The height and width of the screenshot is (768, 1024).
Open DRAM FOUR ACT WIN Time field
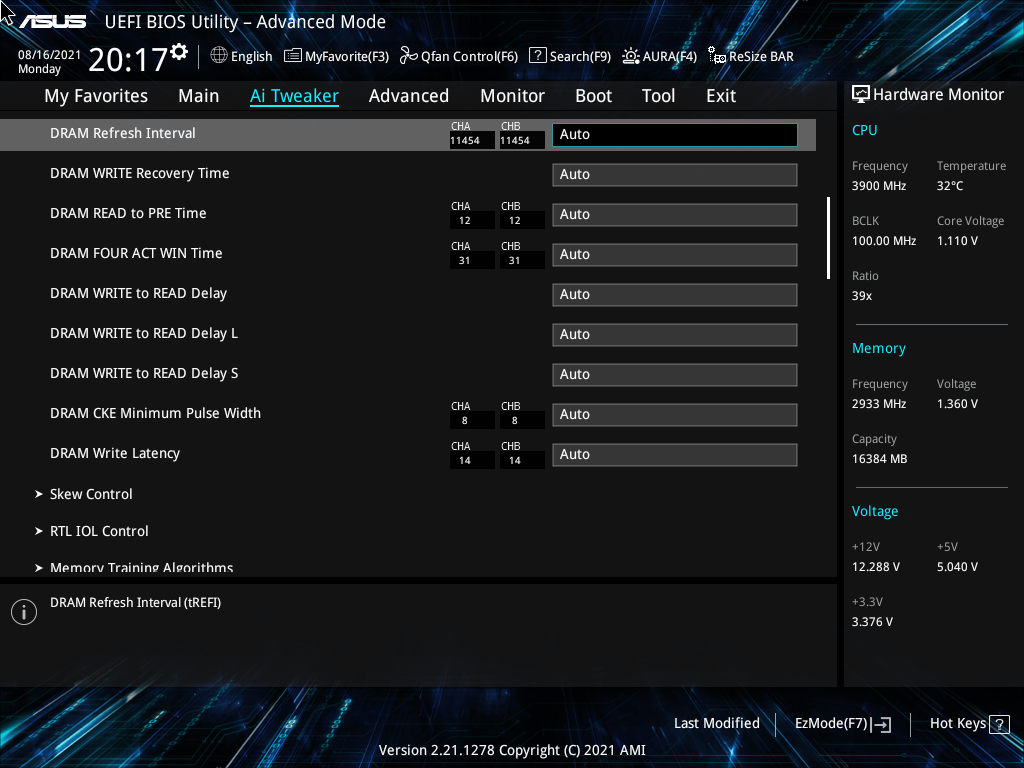[x=675, y=255]
